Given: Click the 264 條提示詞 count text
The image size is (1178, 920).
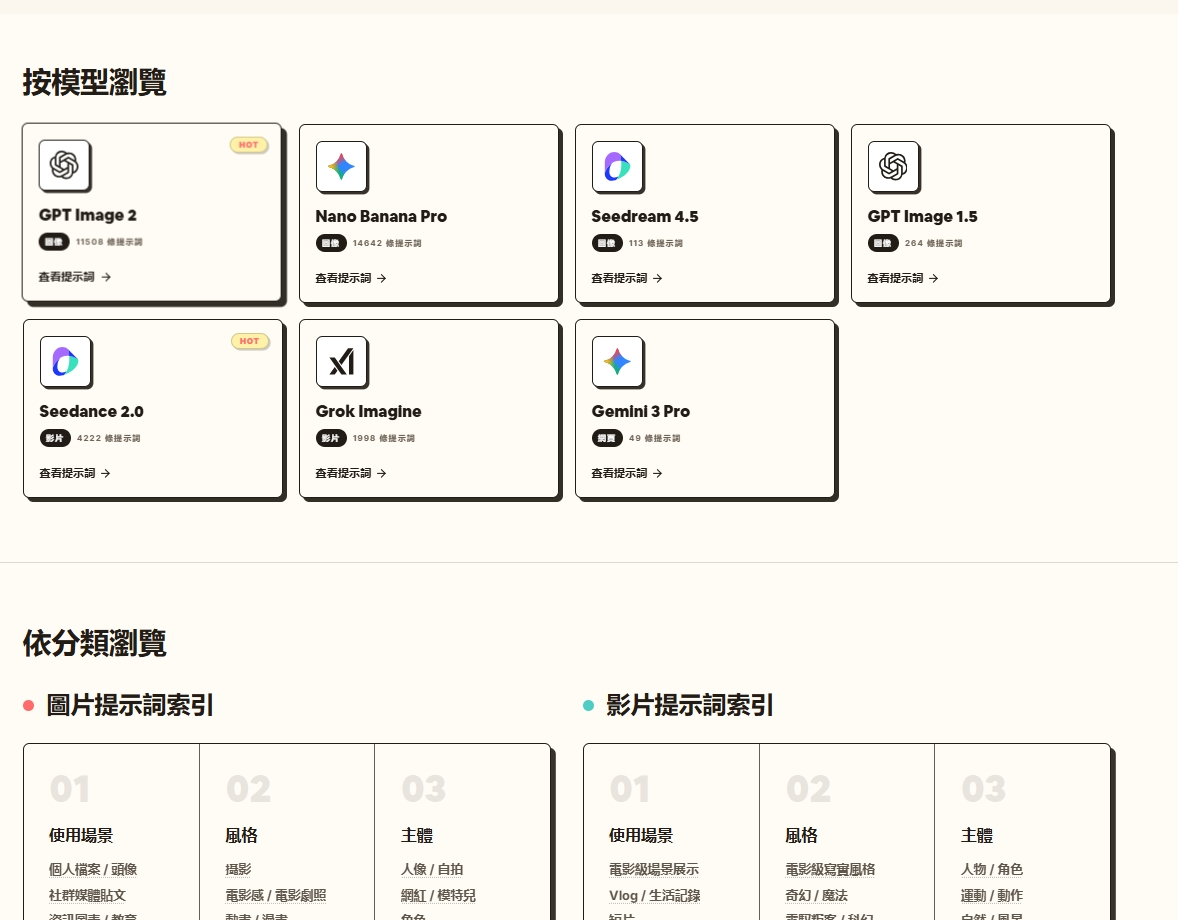Looking at the screenshot, I should (x=934, y=243).
